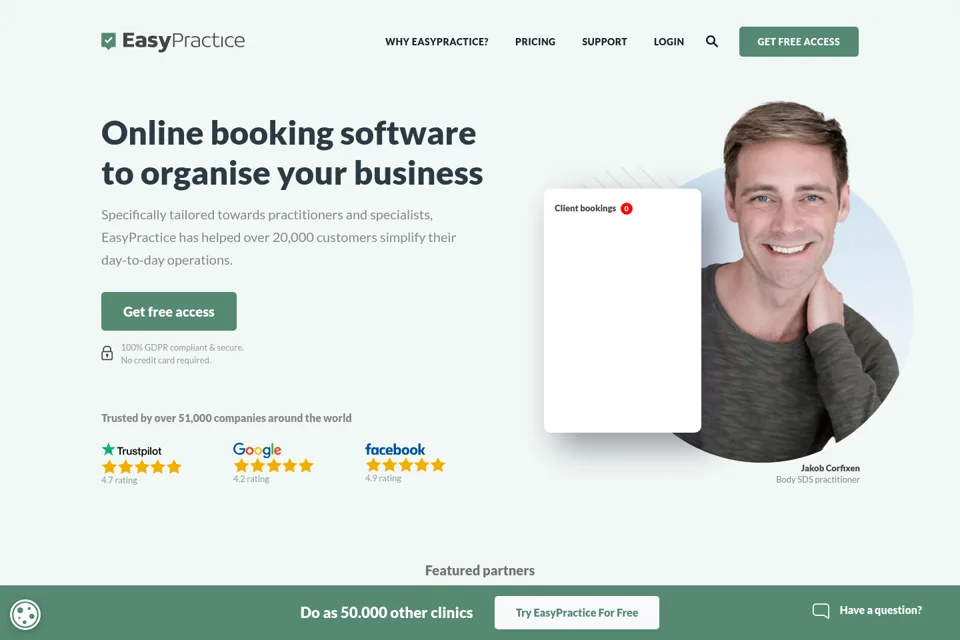Click the 4.9 rating text
This screenshot has width=960, height=640.
point(383,478)
